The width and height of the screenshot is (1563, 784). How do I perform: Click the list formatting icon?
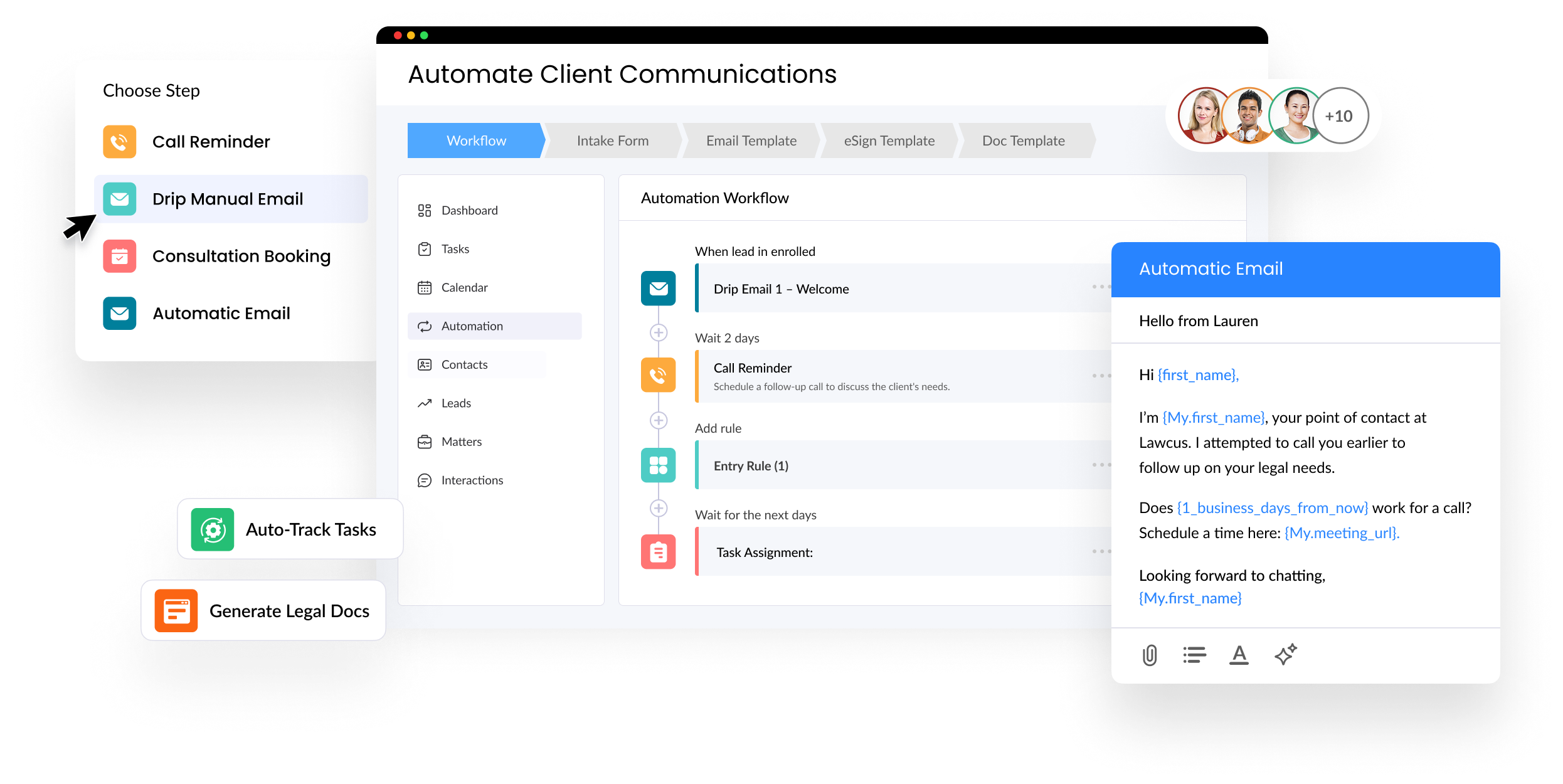coord(1194,655)
